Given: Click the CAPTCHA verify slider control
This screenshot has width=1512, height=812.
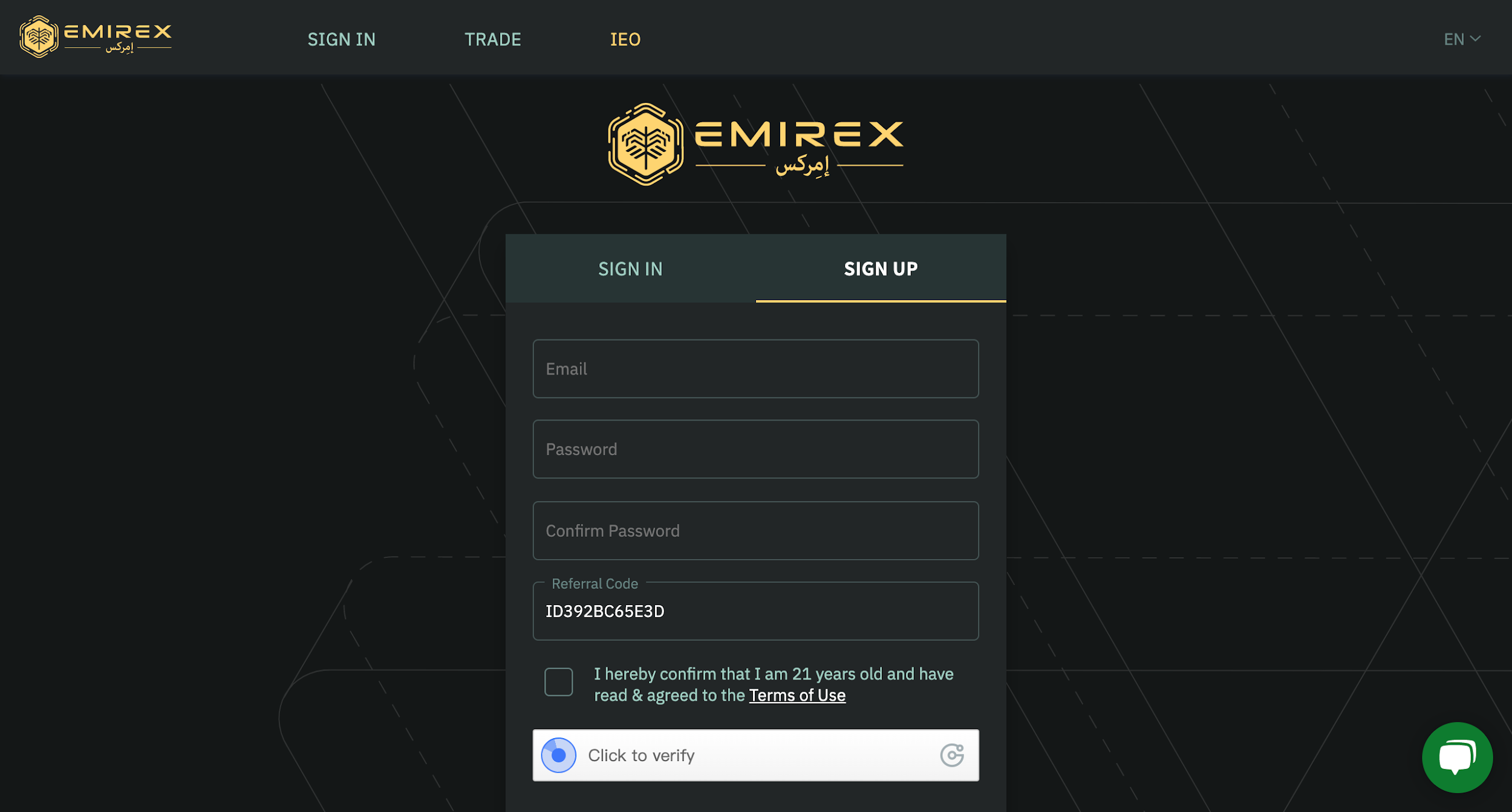Looking at the screenshot, I should (x=558, y=755).
